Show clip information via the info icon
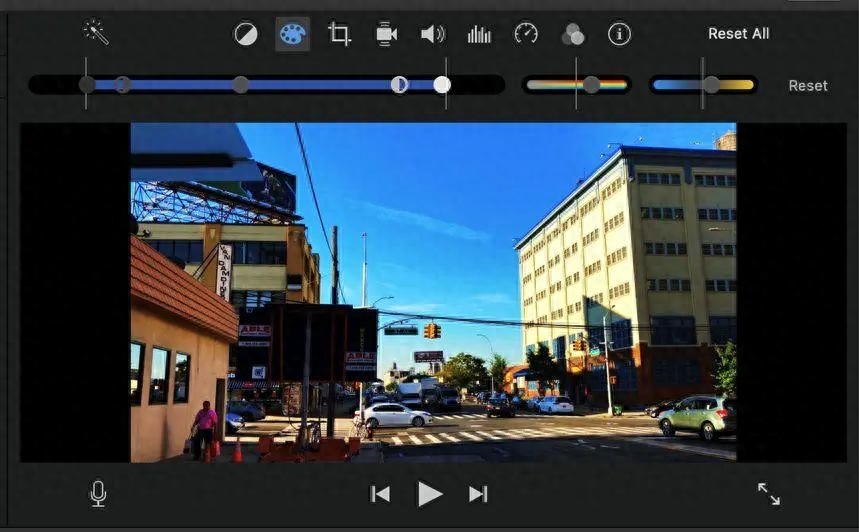The height and width of the screenshot is (532, 859). tap(620, 34)
